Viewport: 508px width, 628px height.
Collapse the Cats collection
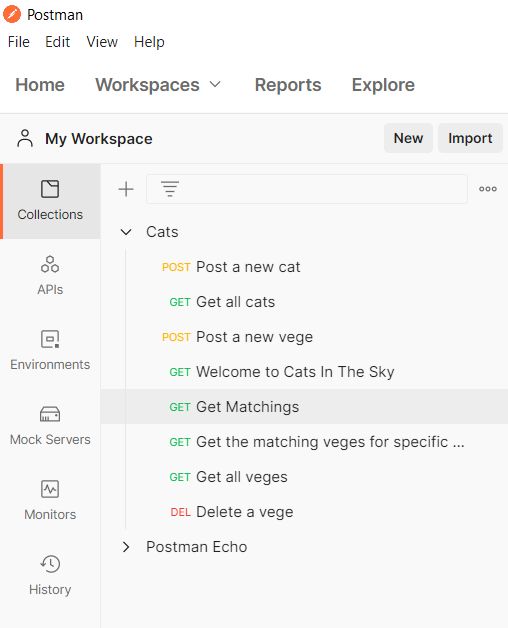tap(126, 232)
